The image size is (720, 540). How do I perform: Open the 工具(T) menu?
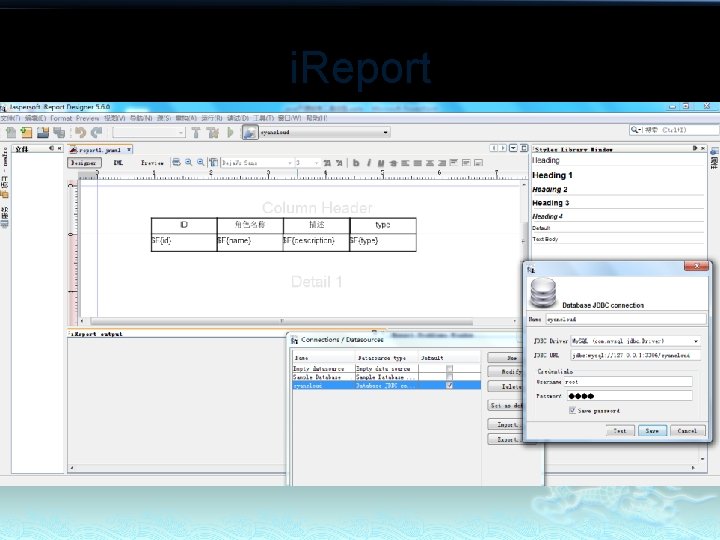[x=263, y=118]
